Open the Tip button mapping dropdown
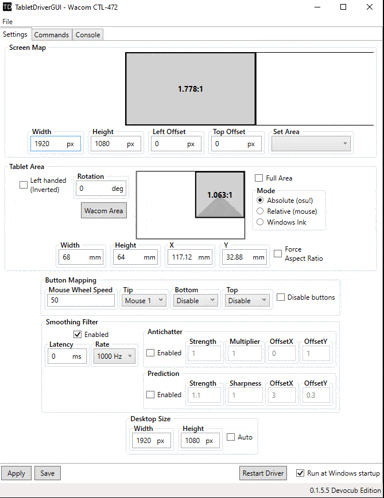 pos(144,301)
